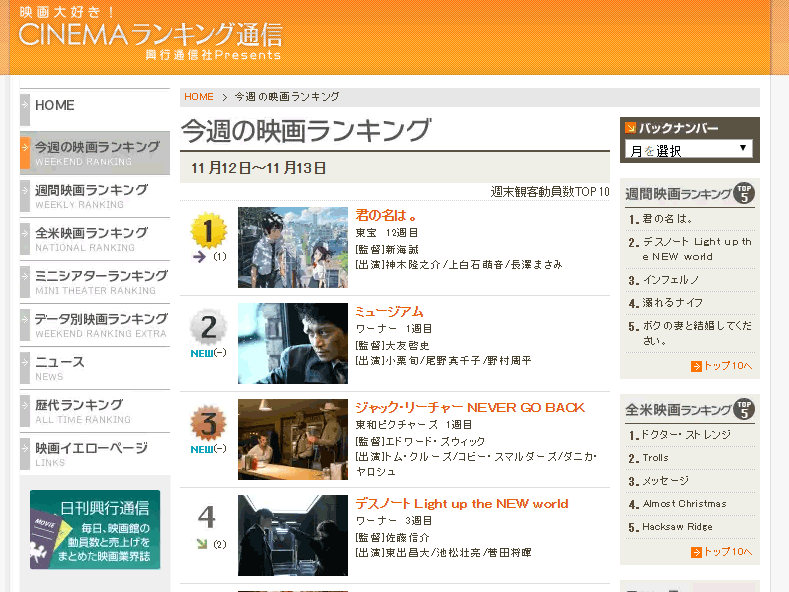Image resolution: width=789 pixels, height=592 pixels.
Task: Click the silver number 2 rank badge
Action: (208, 328)
